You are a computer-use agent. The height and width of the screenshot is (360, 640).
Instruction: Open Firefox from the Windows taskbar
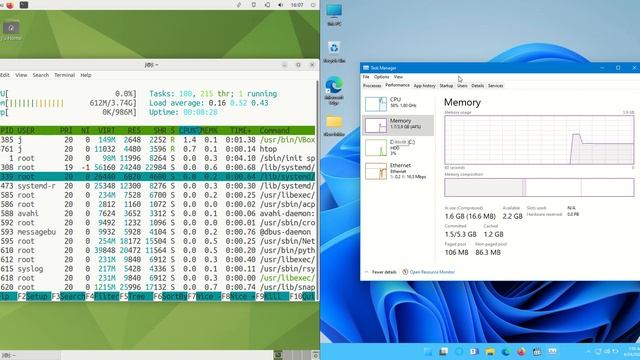(x=521, y=351)
